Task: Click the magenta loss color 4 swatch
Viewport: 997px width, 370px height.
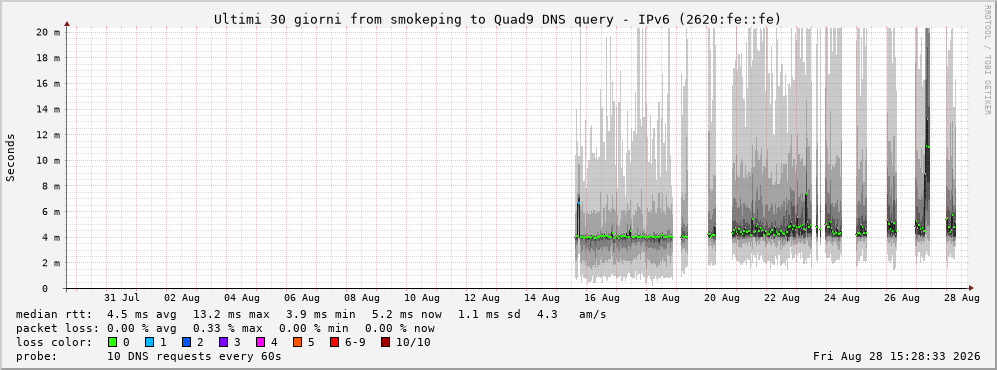Action: pos(260,342)
